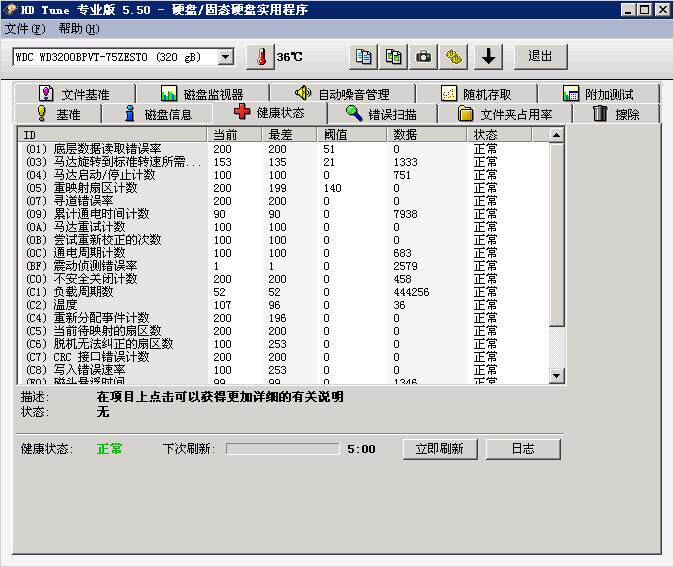Sort by the 阈值 column header

[x=352, y=135]
